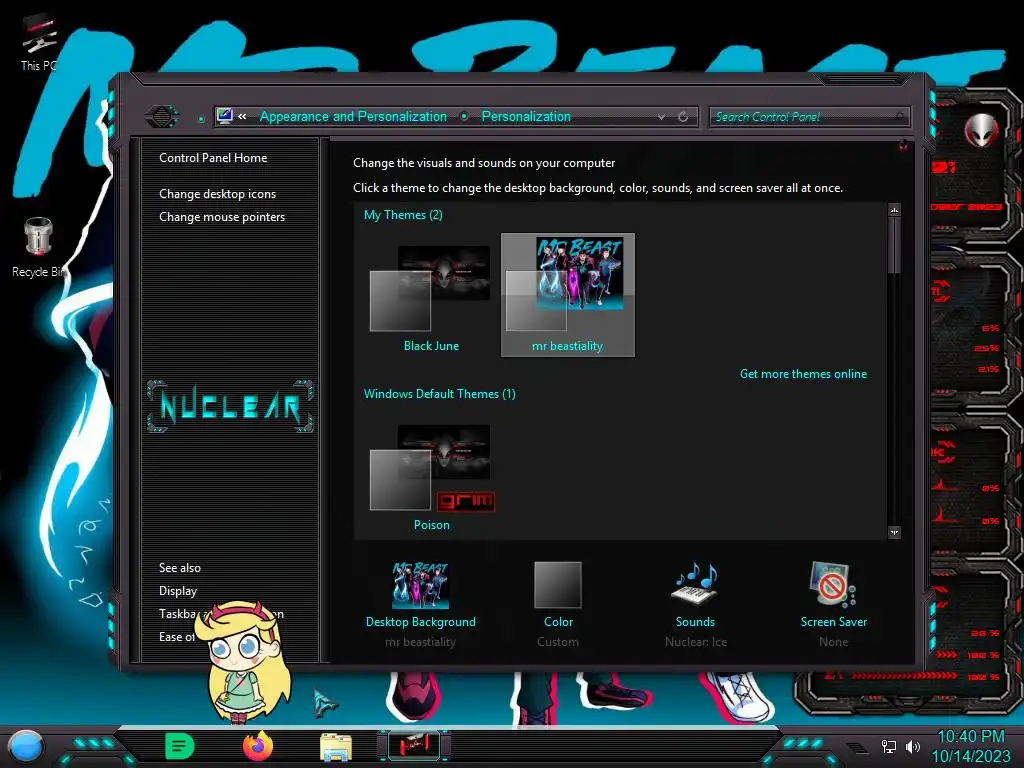
Task: Click the help icon at window corner
Action: tap(904, 145)
